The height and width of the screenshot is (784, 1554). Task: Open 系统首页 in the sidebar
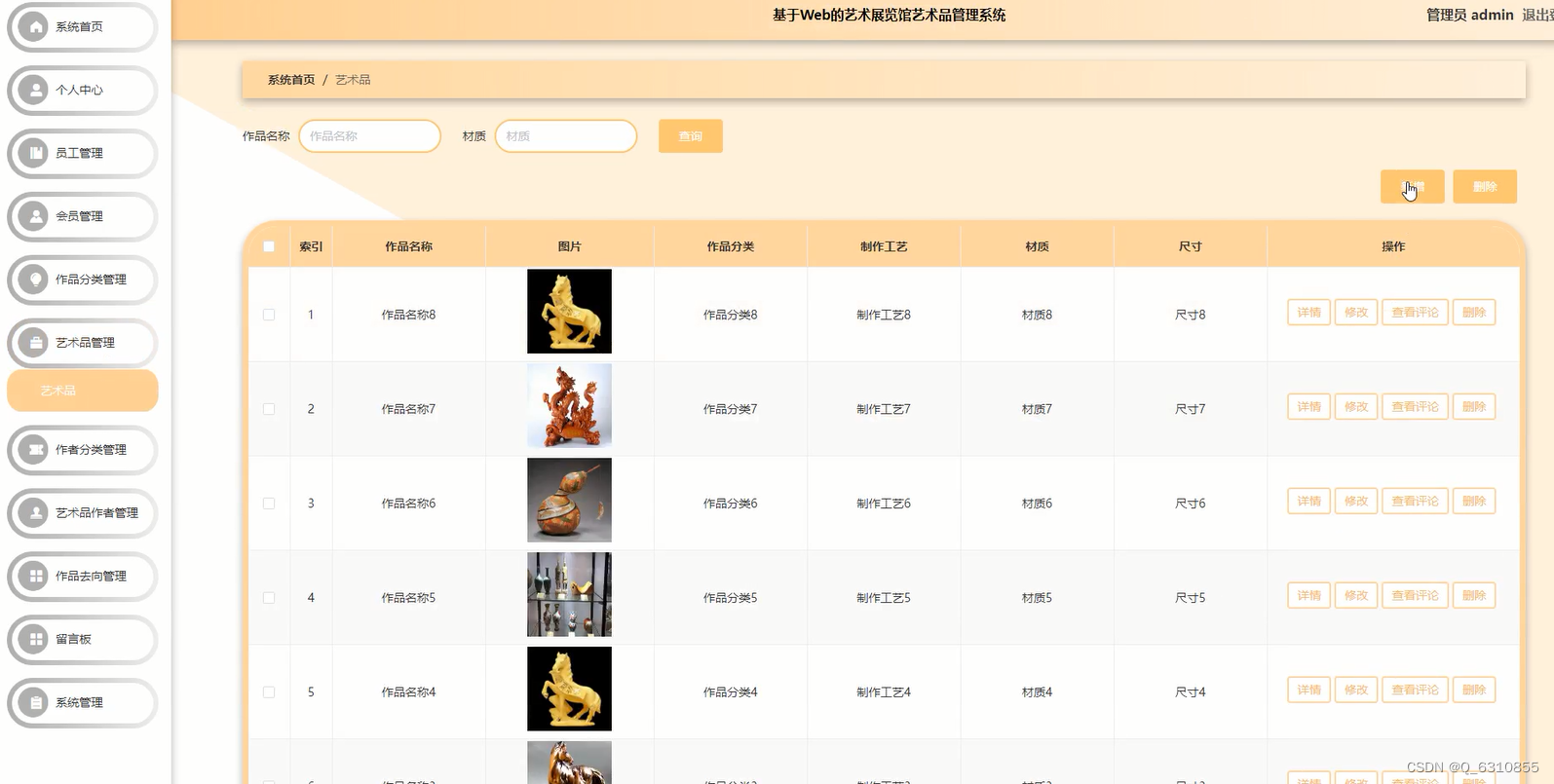pos(83,27)
